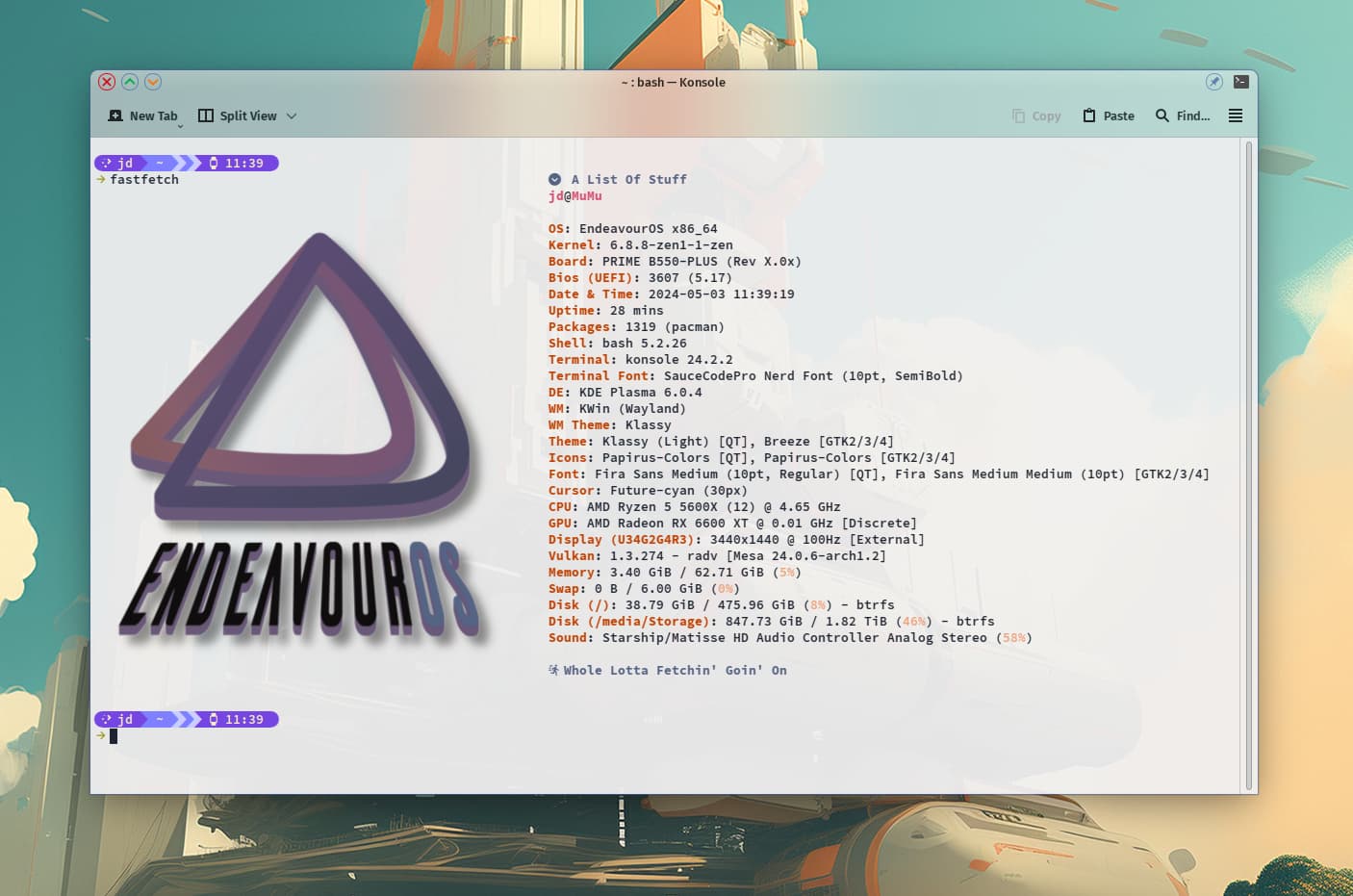The image size is (1353, 896).
Task: Click the Konsole terminal icon in title bar
Action: point(1241,82)
